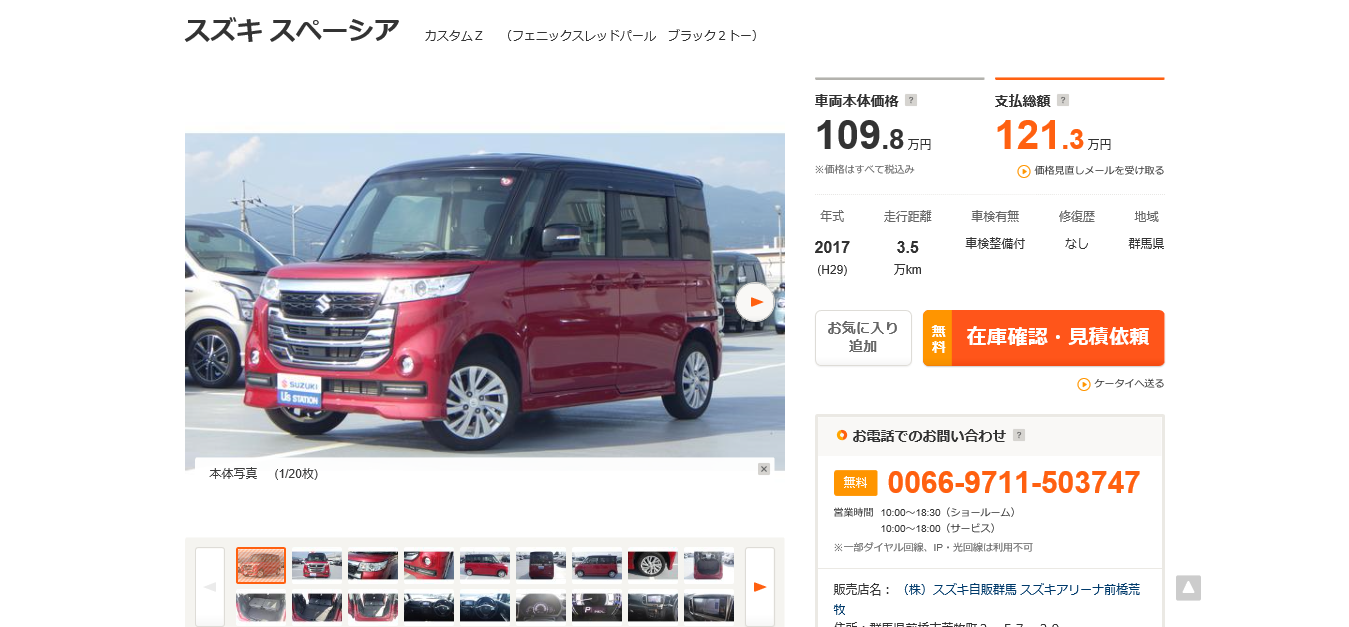Open help icon beside 車両本体価格
Viewport: 1349px width, 627px height.
[911, 100]
